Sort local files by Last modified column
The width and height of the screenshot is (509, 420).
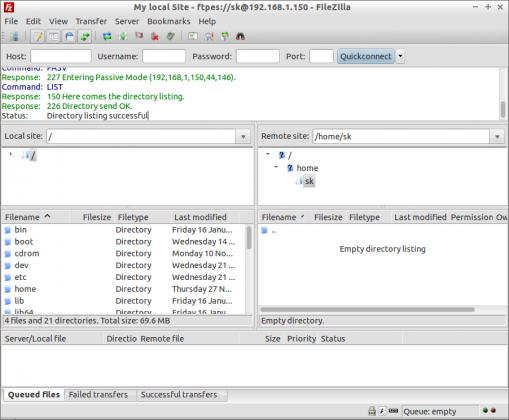coord(205,217)
